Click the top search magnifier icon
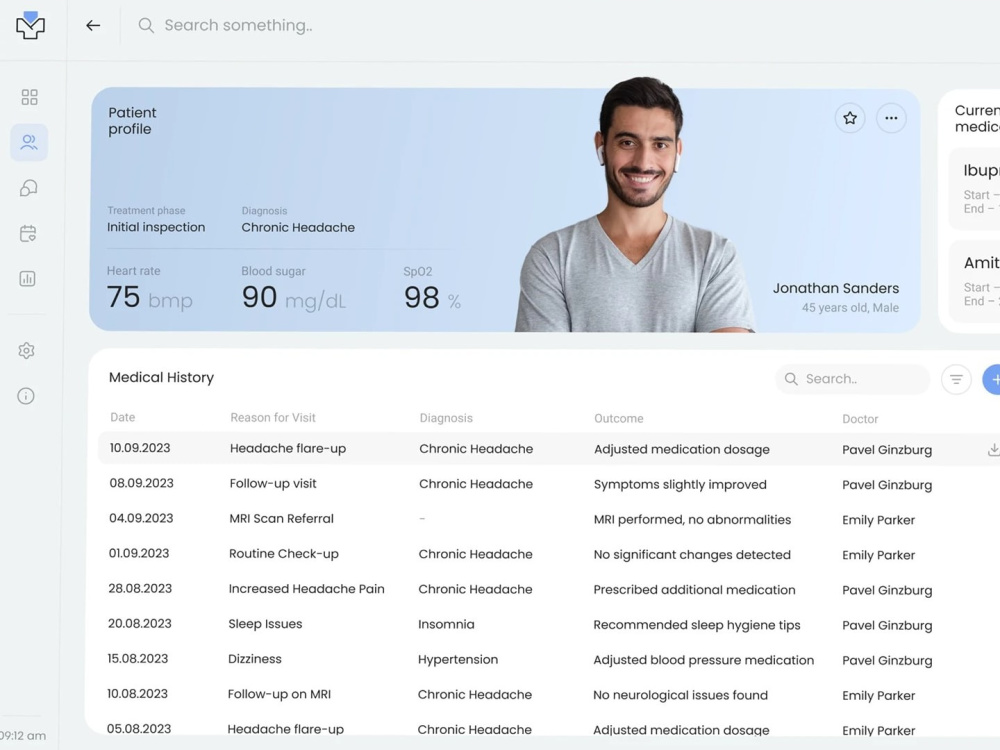1000x750 pixels. [x=146, y=26]
